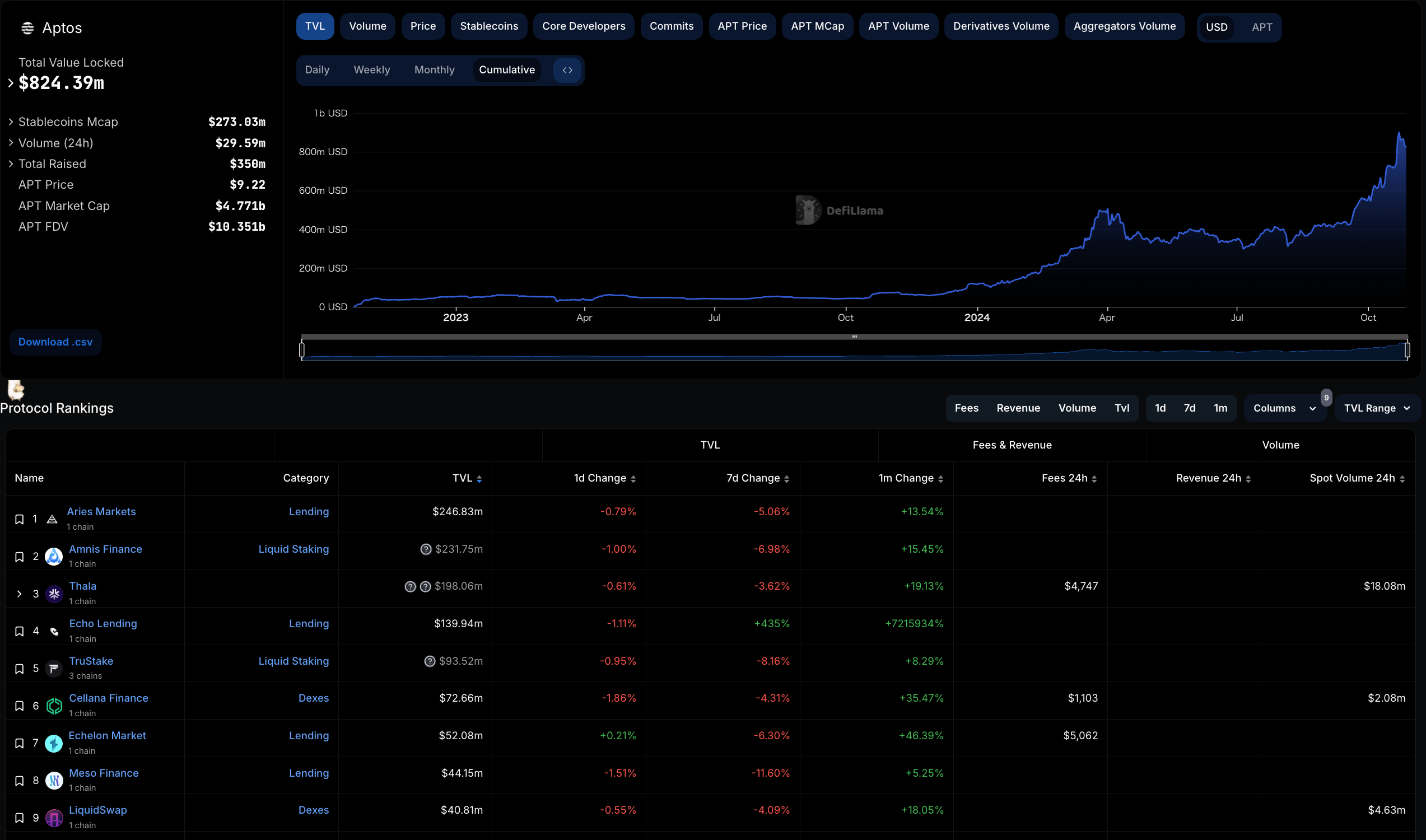1426x840 pixels.
Task: Click the Cellana Finance logo icon
Action: (x=54, y=706)
